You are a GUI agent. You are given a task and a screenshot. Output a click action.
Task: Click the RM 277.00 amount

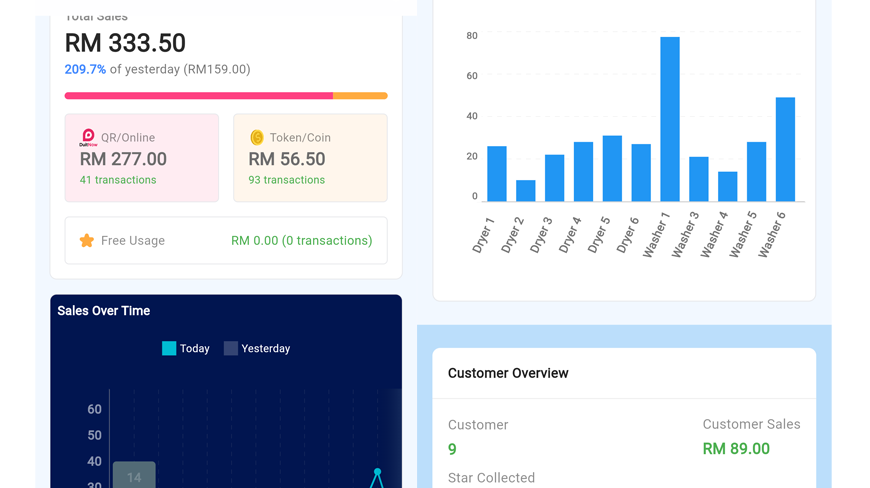(123, 159)
